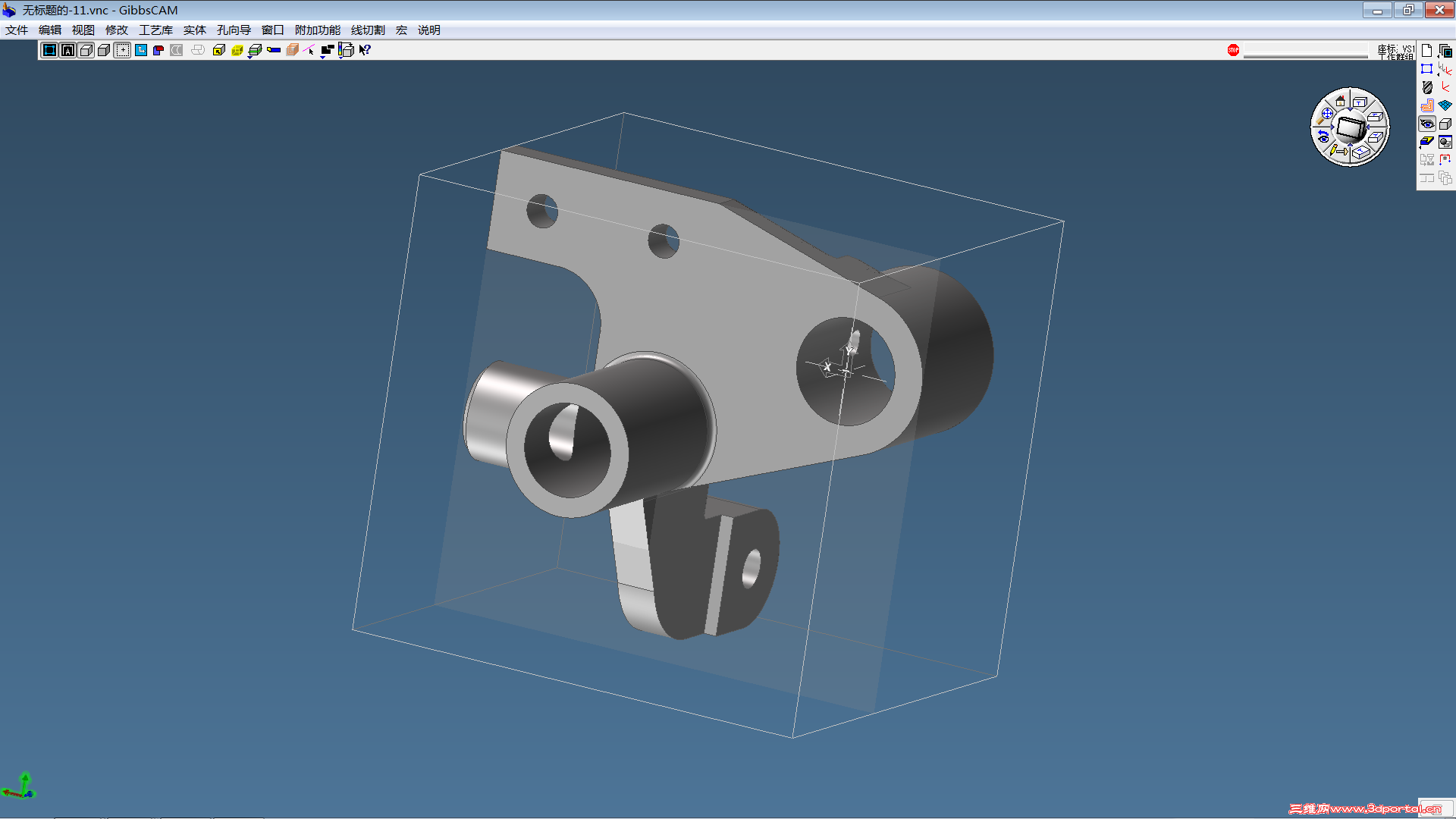
Task: Open the milling tool list icon
Action: (1426, 87)
